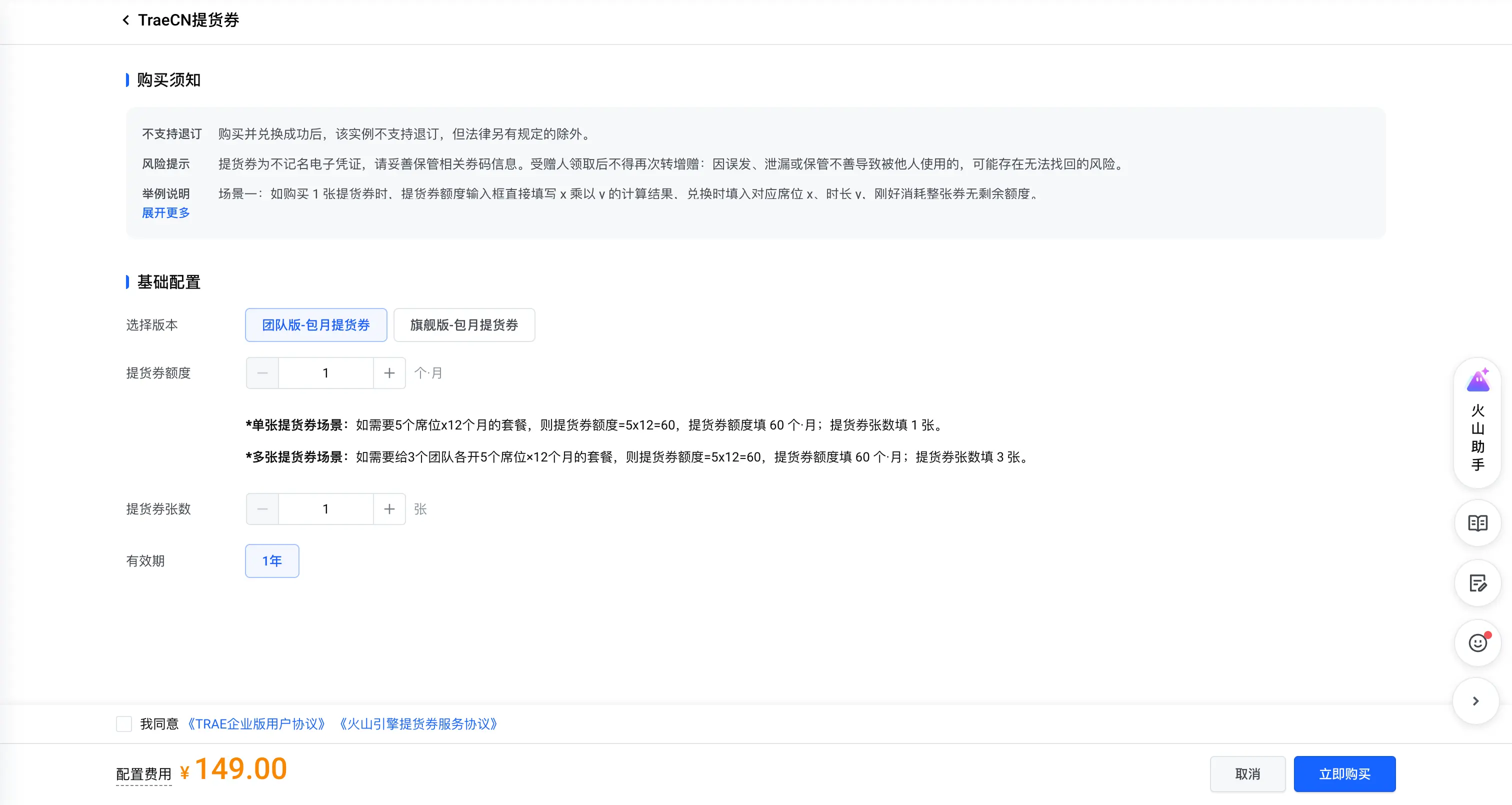Image resolution: width=1512 pixels, height=805 pixels.
Task: Click the 提货券张数 number field
Action: point(326,509)
